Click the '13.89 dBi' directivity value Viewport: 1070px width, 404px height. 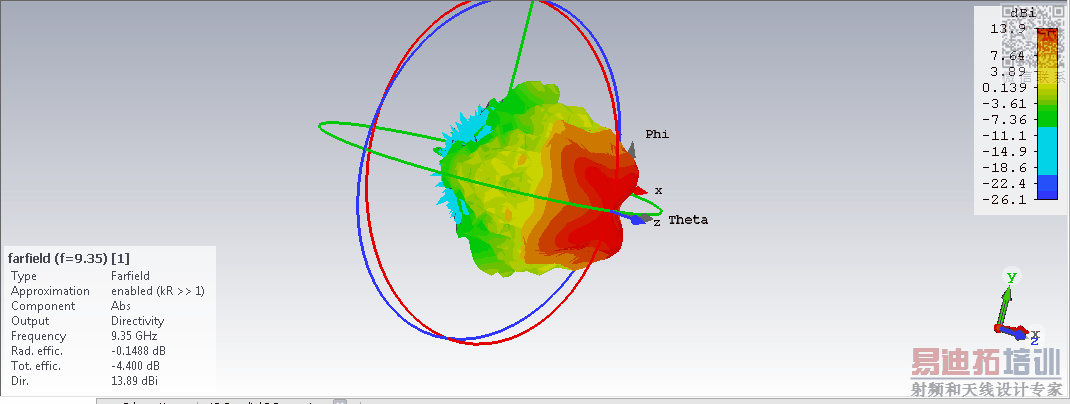click(134, 381)
